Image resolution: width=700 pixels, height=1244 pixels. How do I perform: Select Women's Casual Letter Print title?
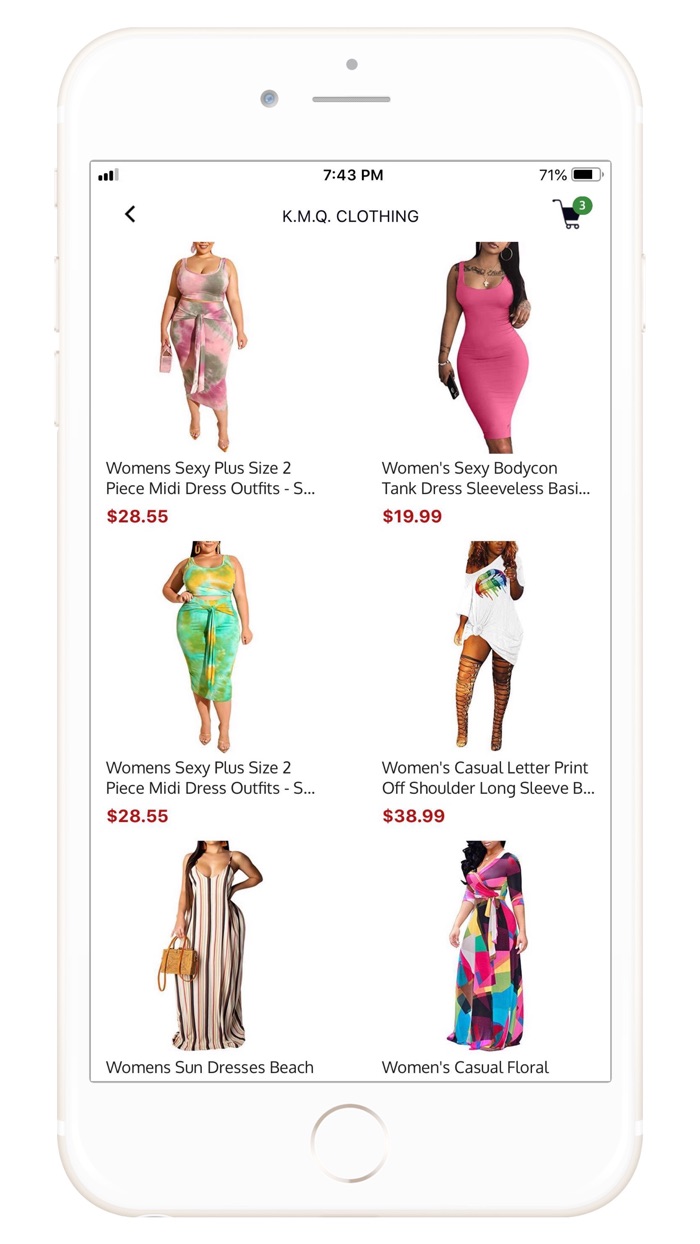point(488,778)
